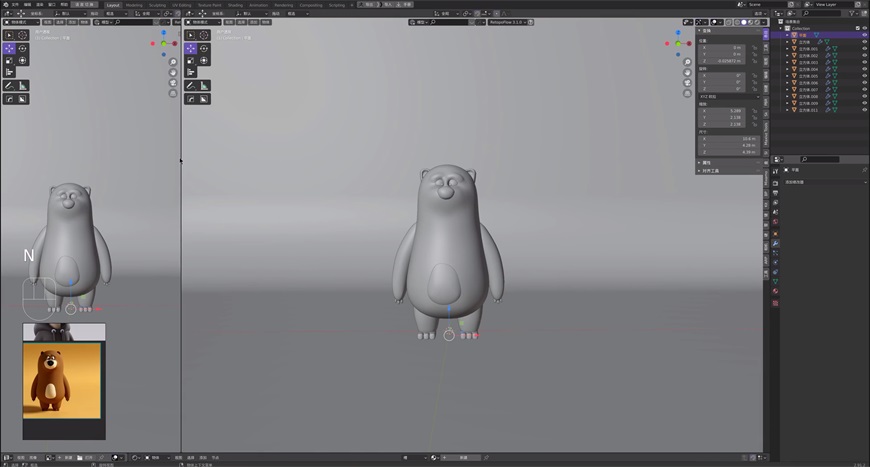Screen dimensions: 870x467
Task: Toggle the Collection exclude checkbox in outliner
Action: (858, 28)
